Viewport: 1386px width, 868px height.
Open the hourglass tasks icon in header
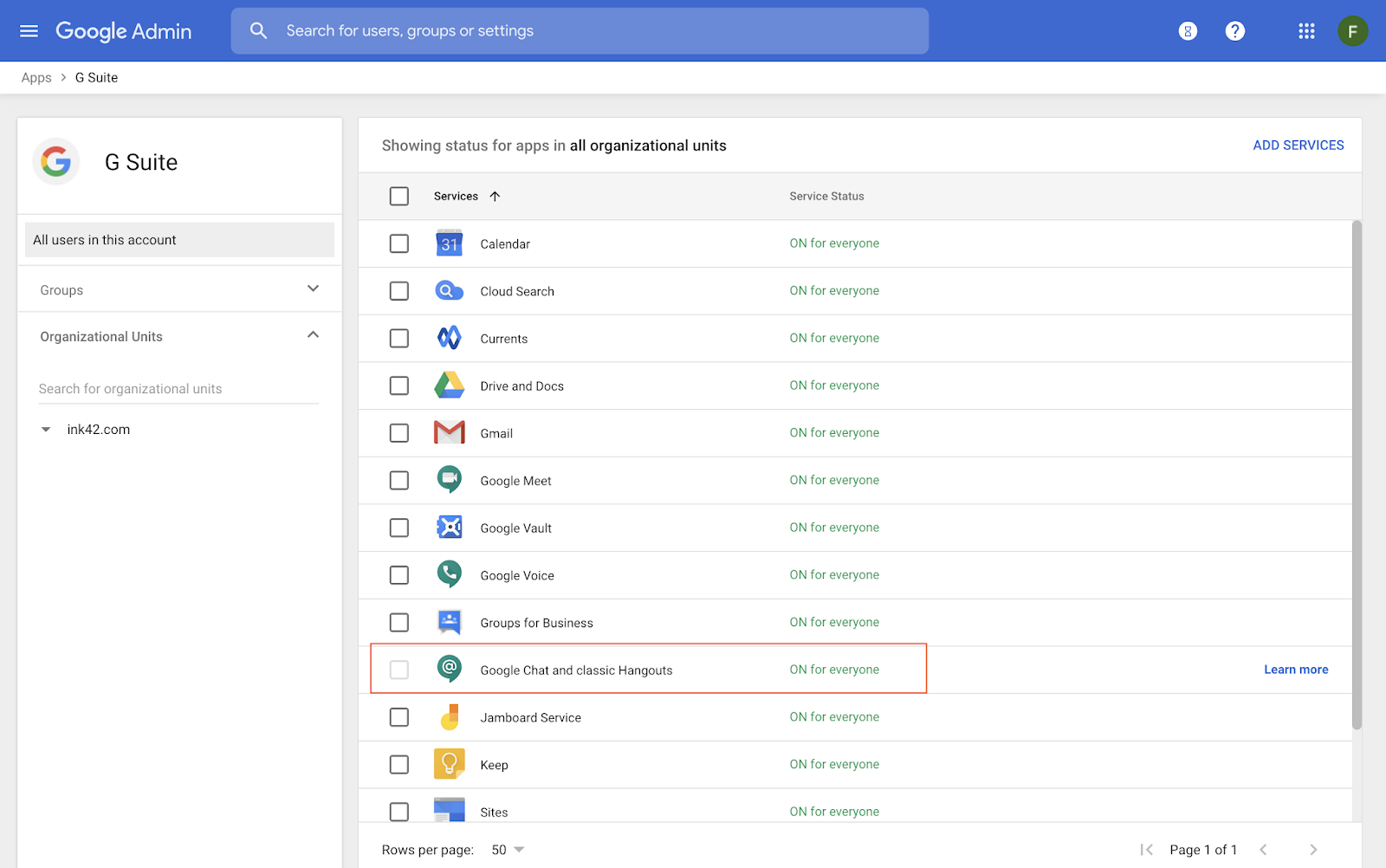(1188, 31)
